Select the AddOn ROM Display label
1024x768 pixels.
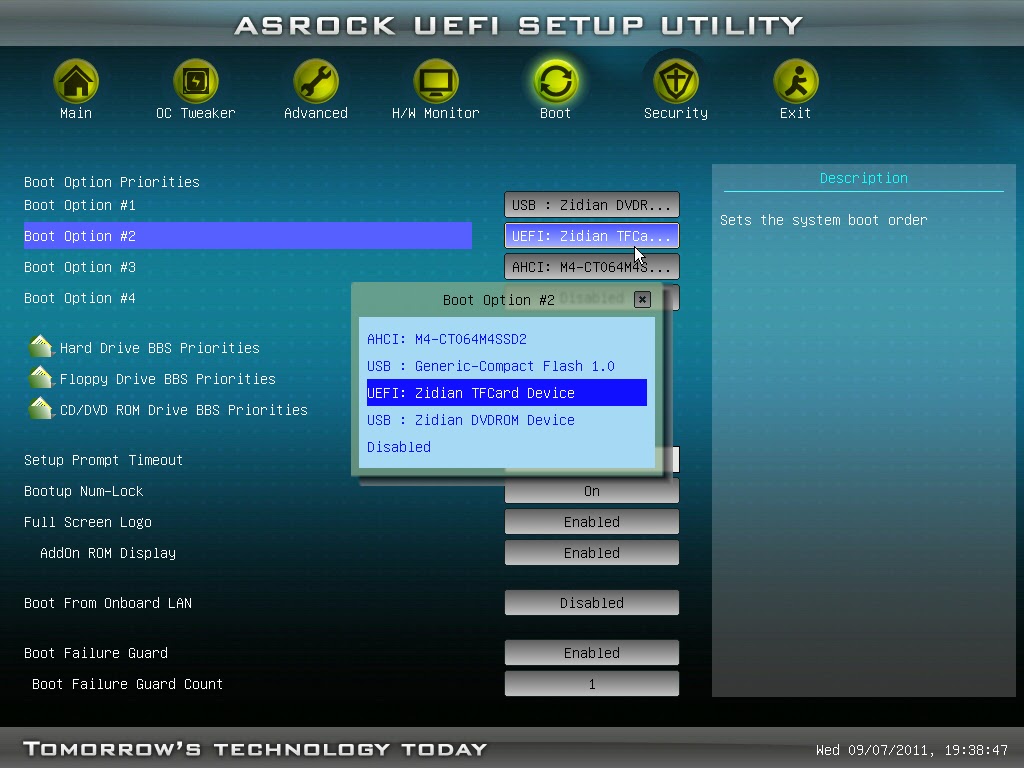pyautogui.click(x=108, y=553)
